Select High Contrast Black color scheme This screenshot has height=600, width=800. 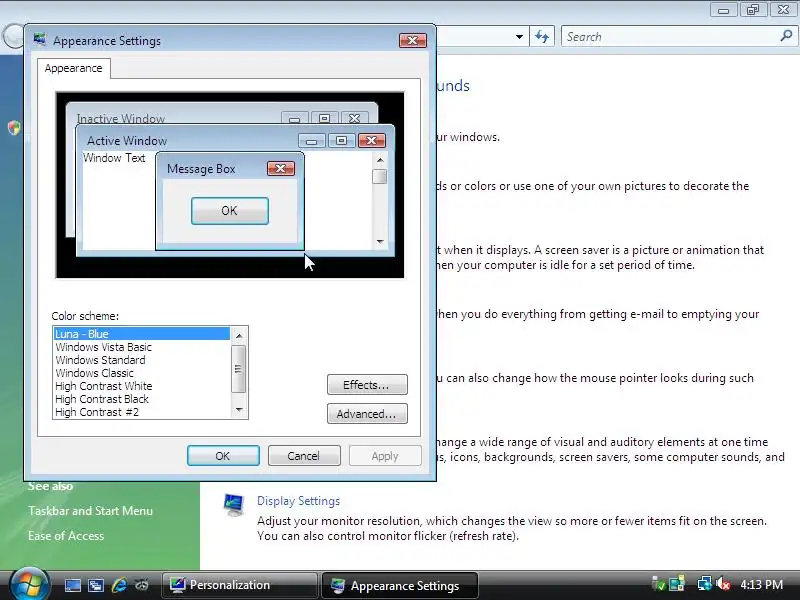click(x=142, y=399)
